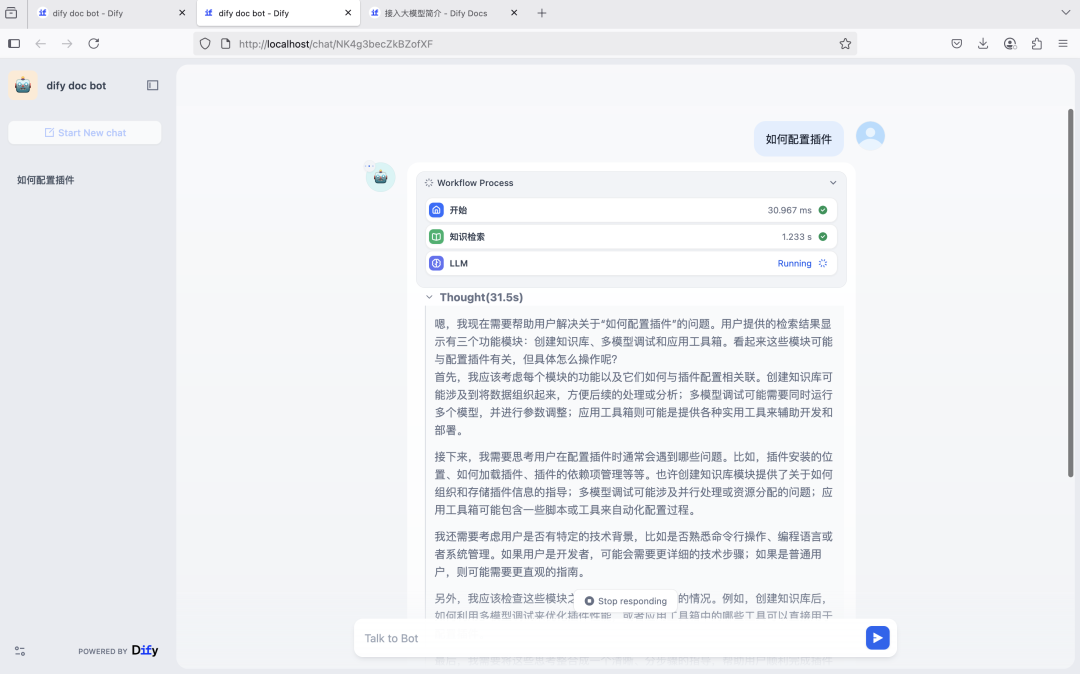1080x674 pixels.
Task: Open the settings icon at bottom left
Action: coord(20,650)
